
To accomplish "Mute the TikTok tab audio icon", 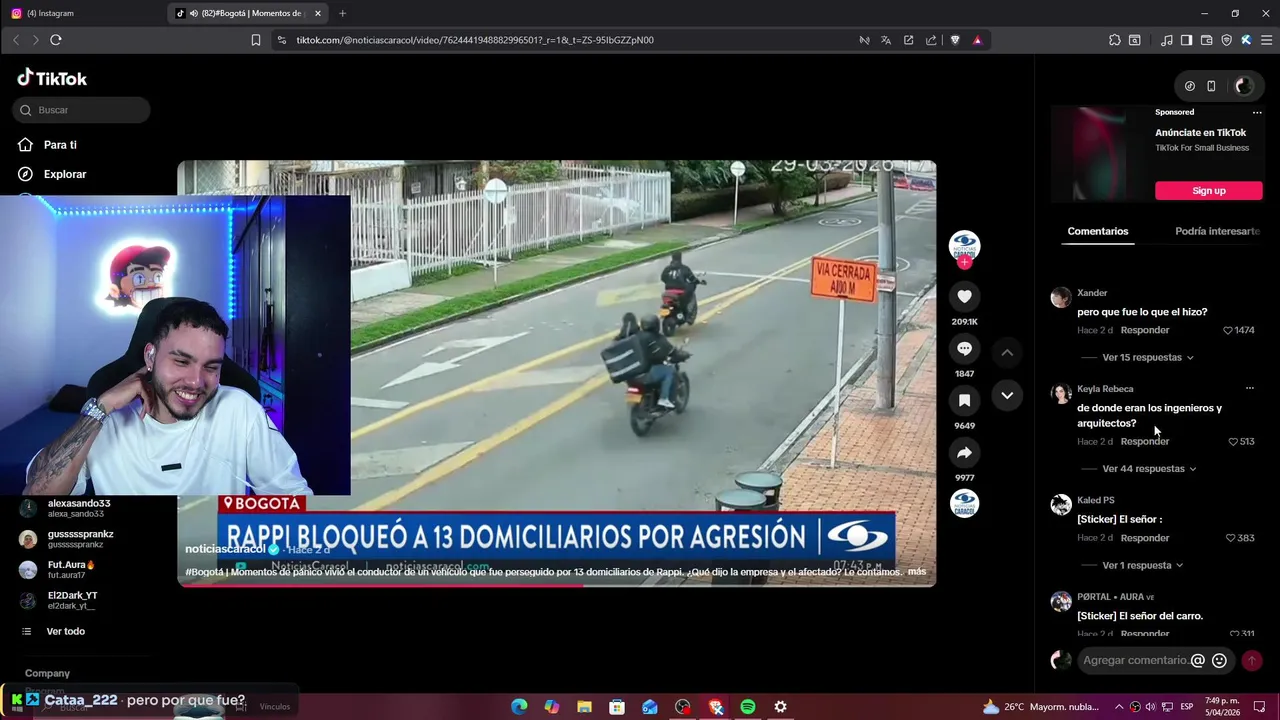I will [x=193, y=13].
